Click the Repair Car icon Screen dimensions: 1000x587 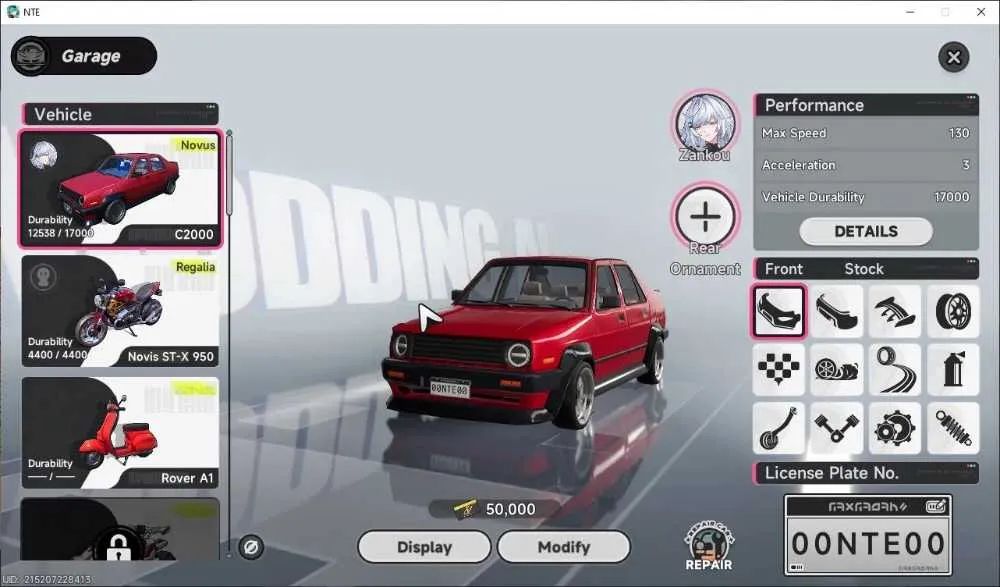point(709,546)
